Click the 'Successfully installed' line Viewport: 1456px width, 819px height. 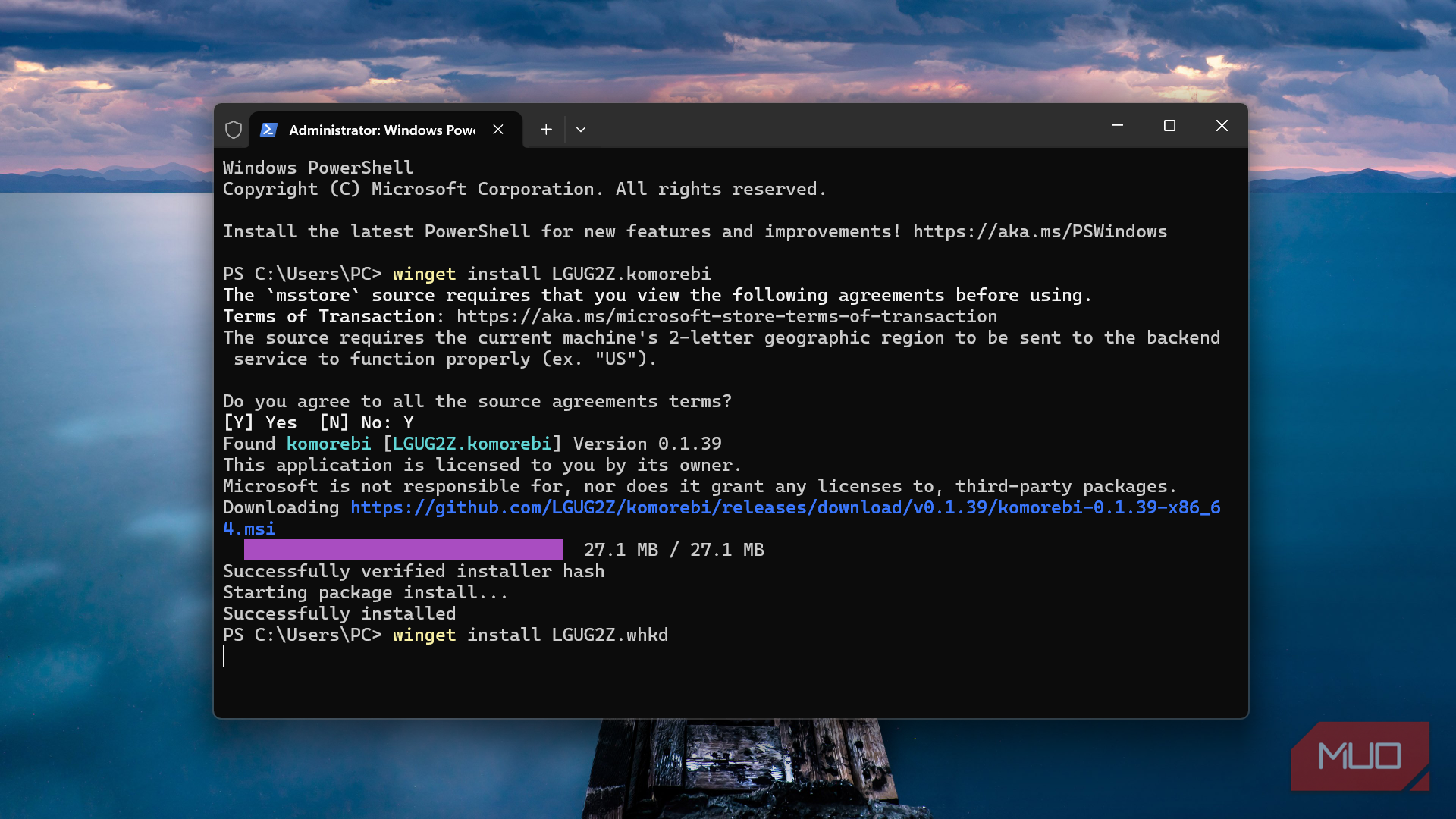[340, 613]
